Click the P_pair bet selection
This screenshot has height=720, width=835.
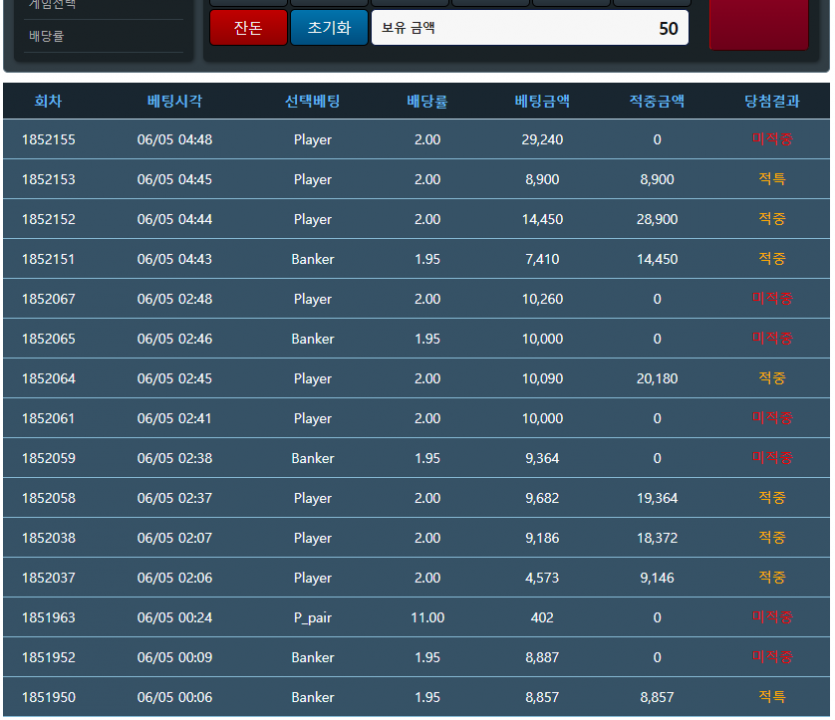click(x=313, y=618)
